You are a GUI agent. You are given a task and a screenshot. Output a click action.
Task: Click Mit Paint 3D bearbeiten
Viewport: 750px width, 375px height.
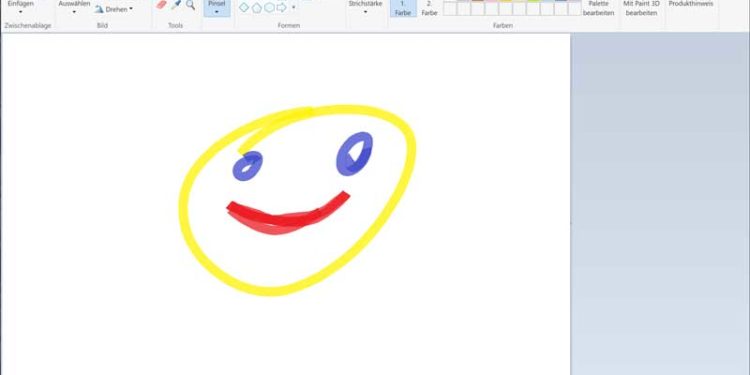pos(641,9)
